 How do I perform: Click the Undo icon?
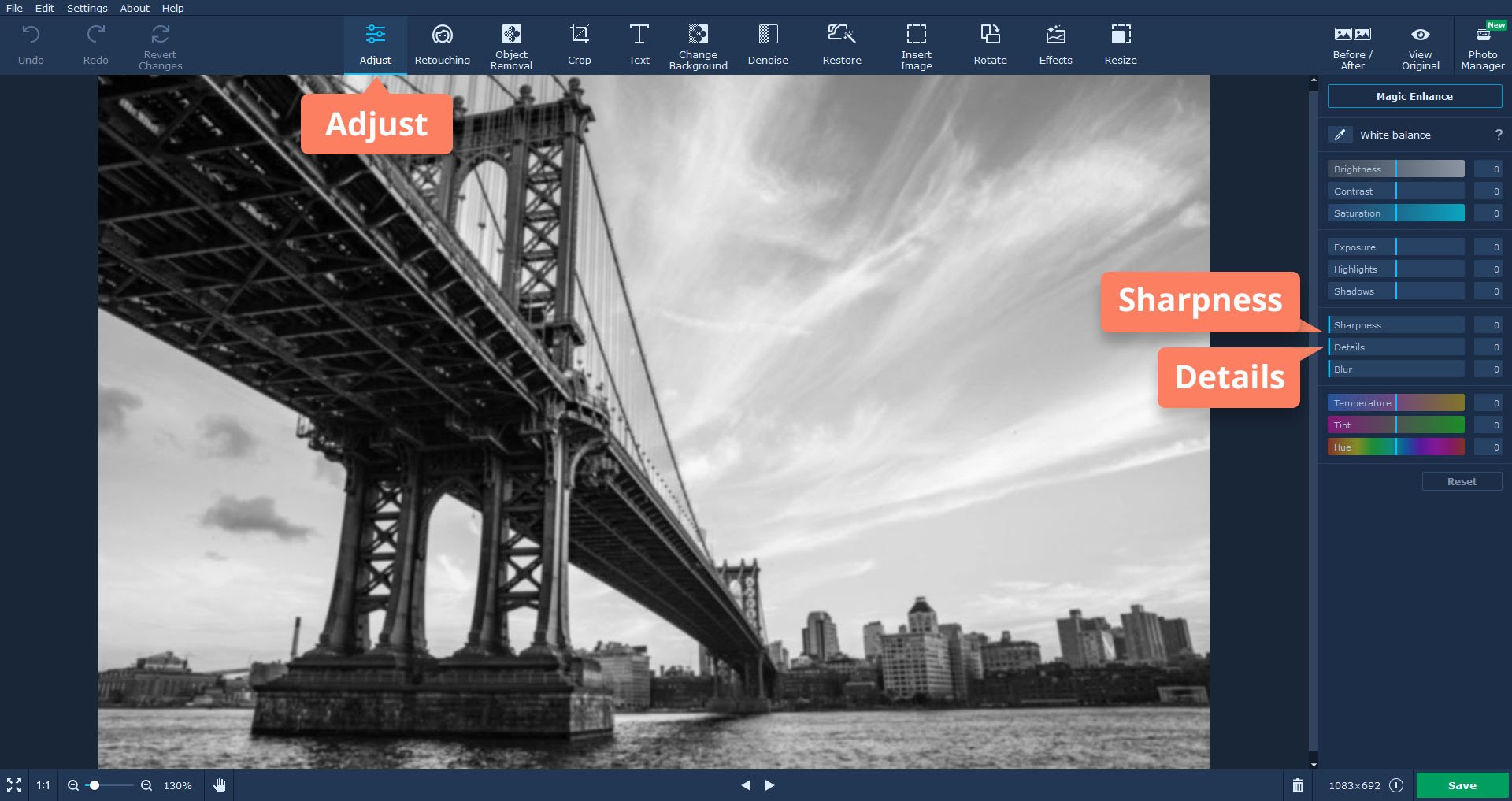31,35
